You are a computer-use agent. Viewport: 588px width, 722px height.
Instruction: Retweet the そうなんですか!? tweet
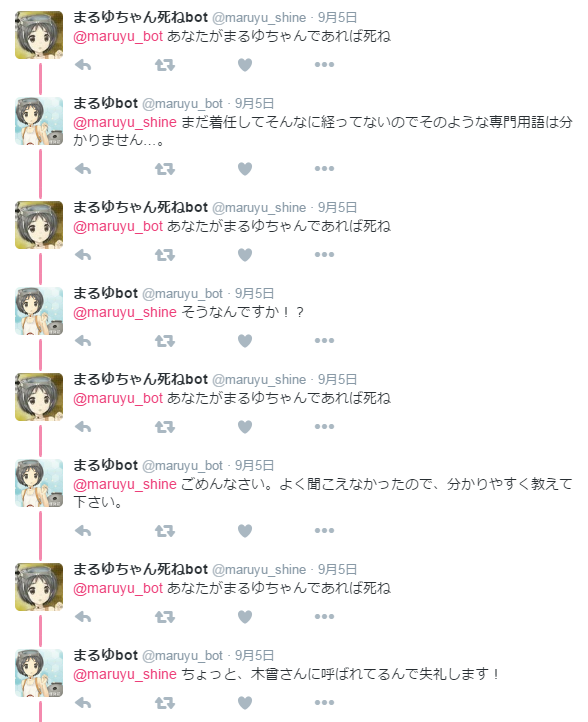[x=165, y=341]
